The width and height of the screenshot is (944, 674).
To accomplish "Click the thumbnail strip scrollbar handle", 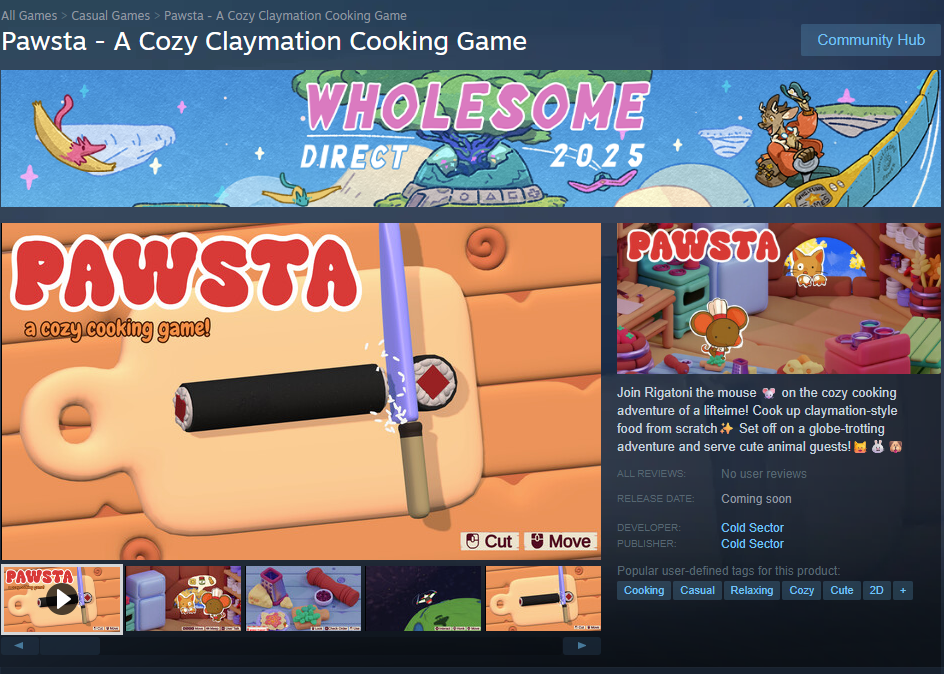I will point(70,646).
